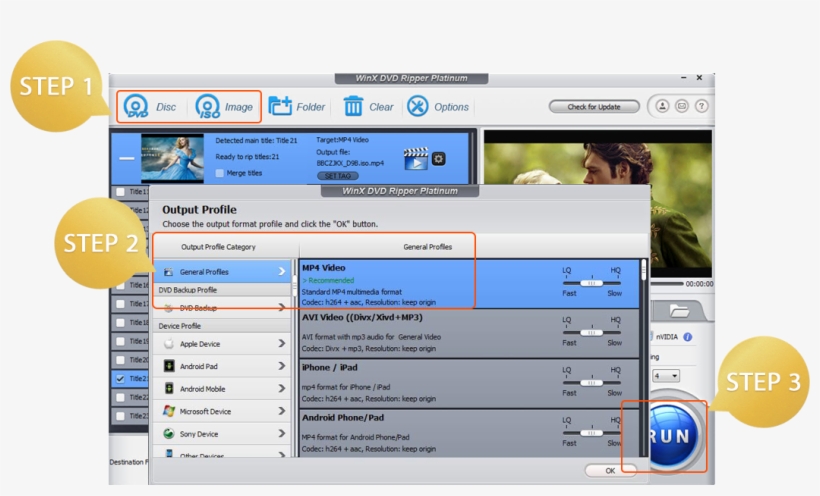Check the Title23 checkbox

[x=120, y=416]
